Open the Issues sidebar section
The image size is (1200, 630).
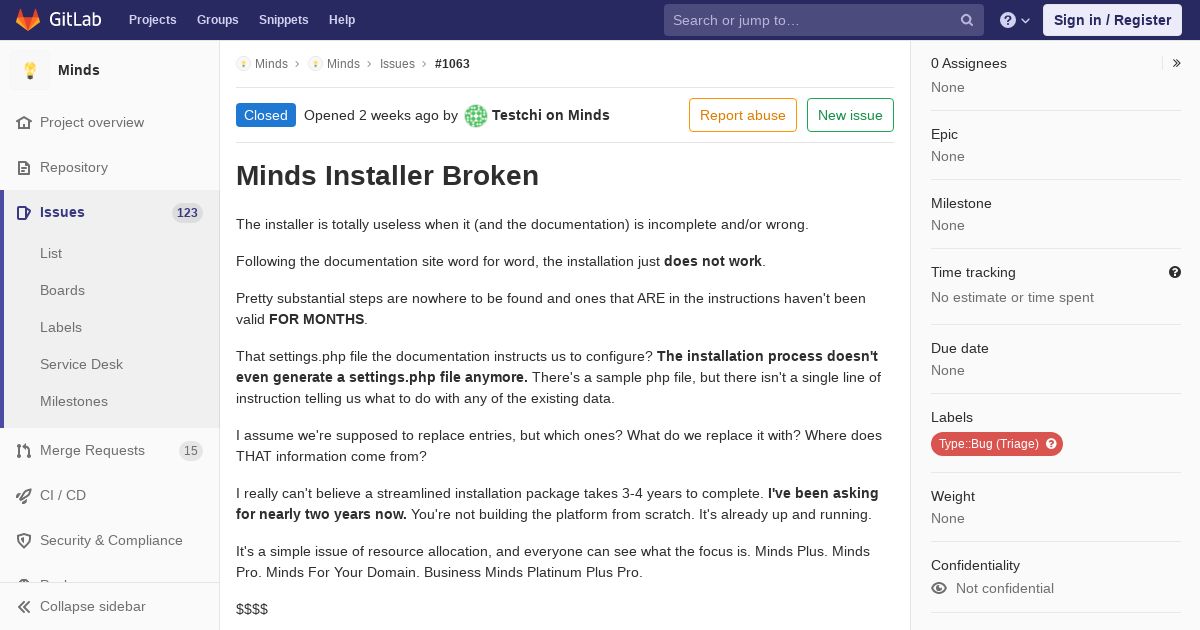click(62, 212)
